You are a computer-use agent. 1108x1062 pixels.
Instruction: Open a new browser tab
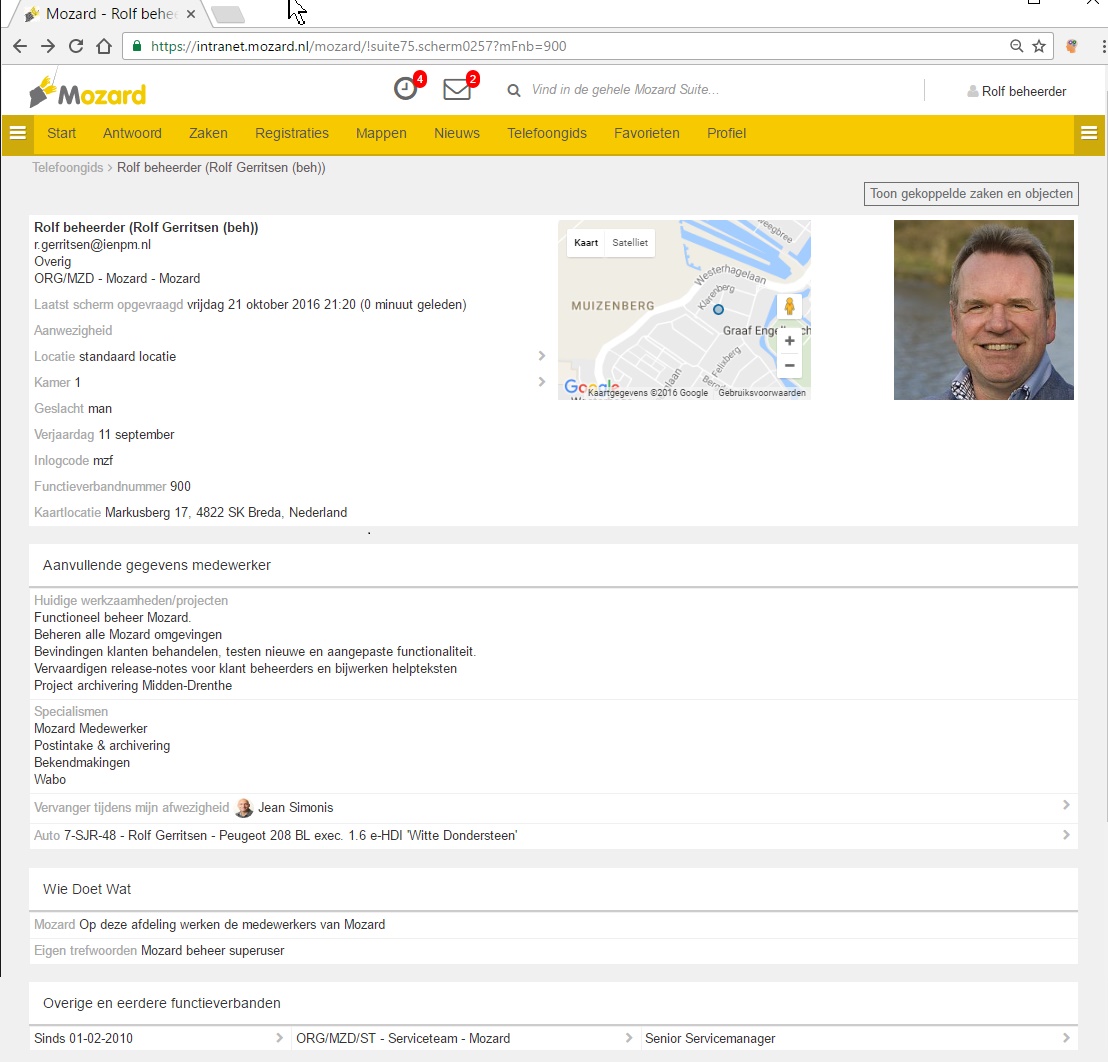pyautogui.click(x=228, y=13)
